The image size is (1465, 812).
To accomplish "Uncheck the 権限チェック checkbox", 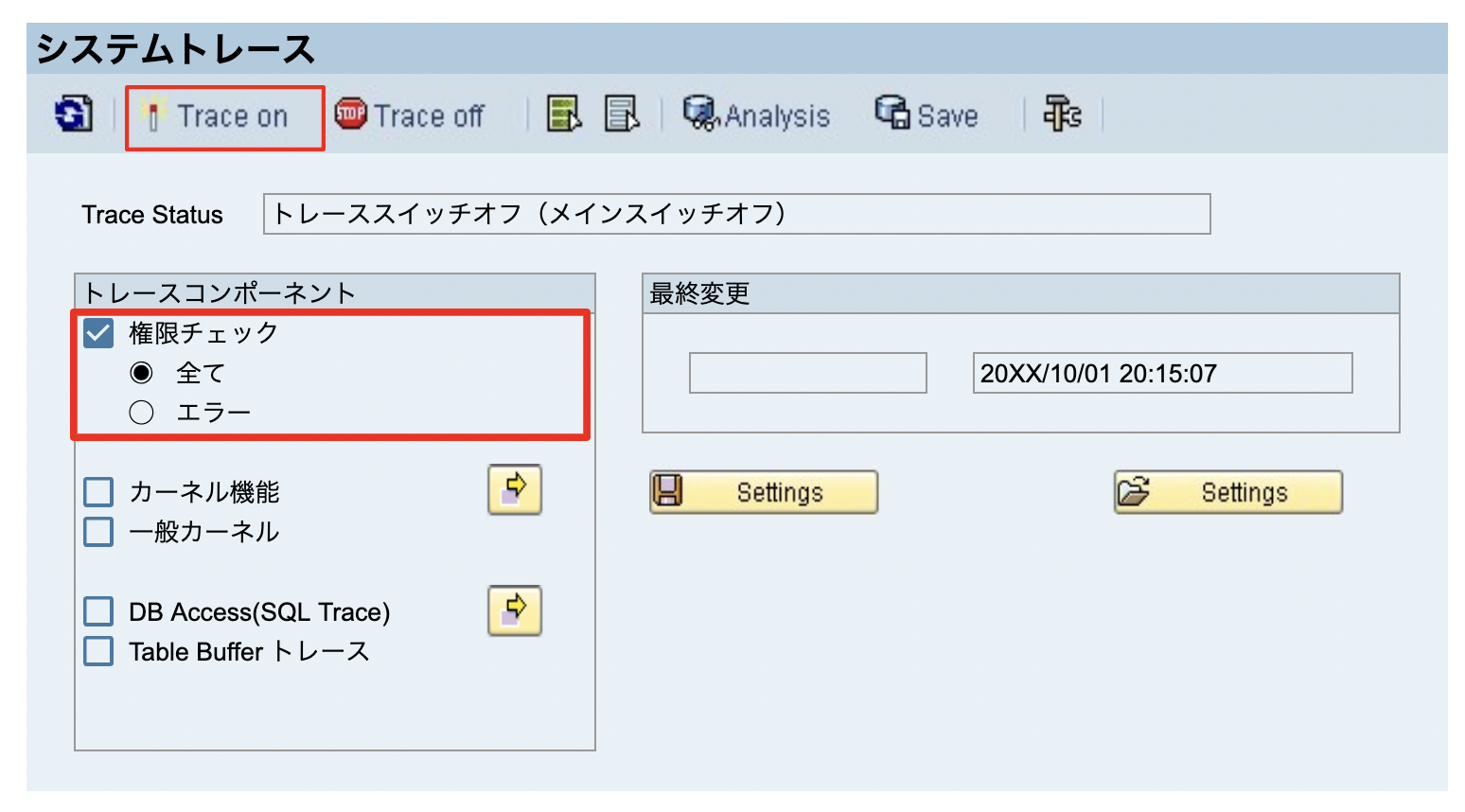I will click(x=97, y=333).
